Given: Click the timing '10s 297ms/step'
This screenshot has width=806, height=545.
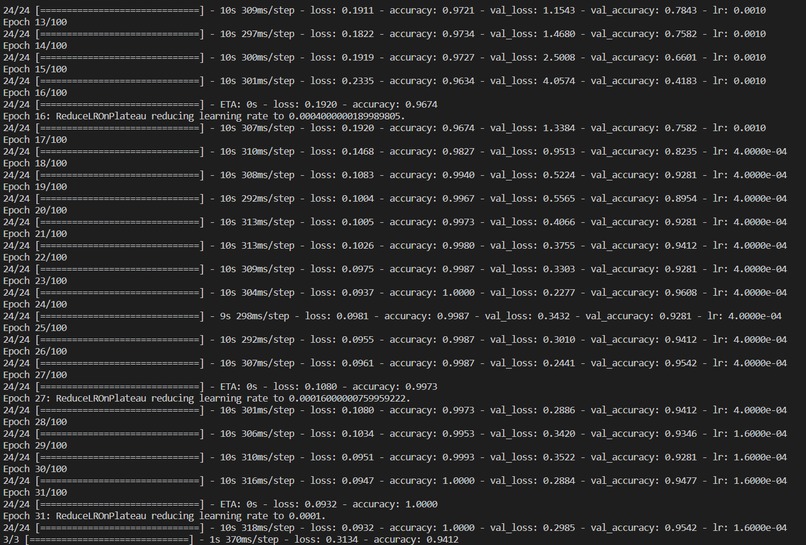Looking at the screenshot, I should click(x=257, y=34).
